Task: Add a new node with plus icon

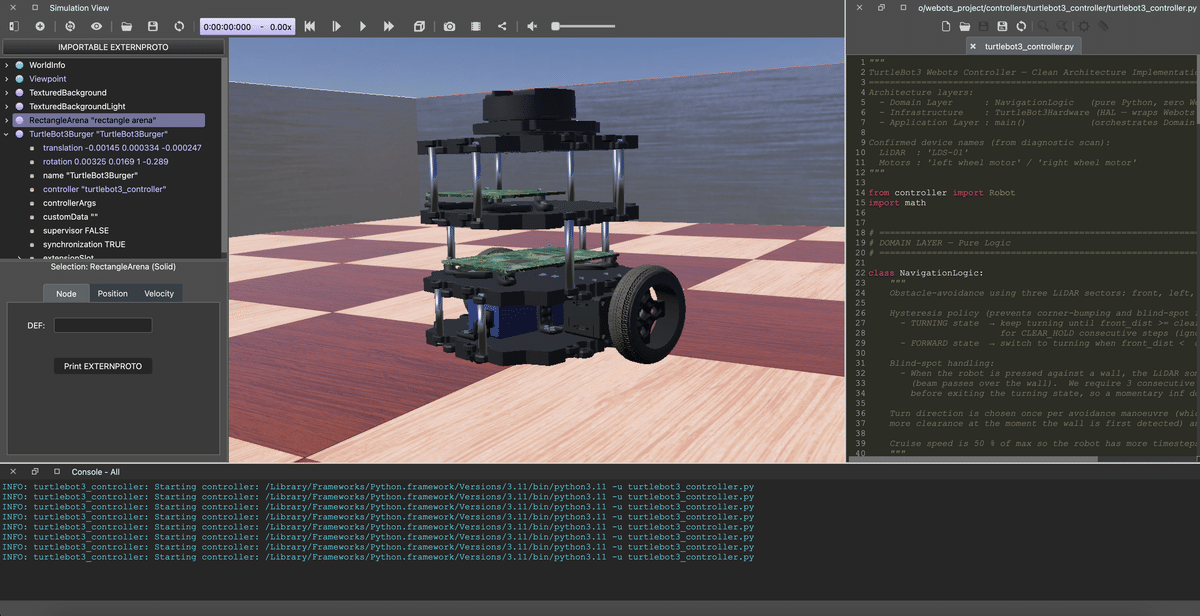Action: (x=40, y=26)
